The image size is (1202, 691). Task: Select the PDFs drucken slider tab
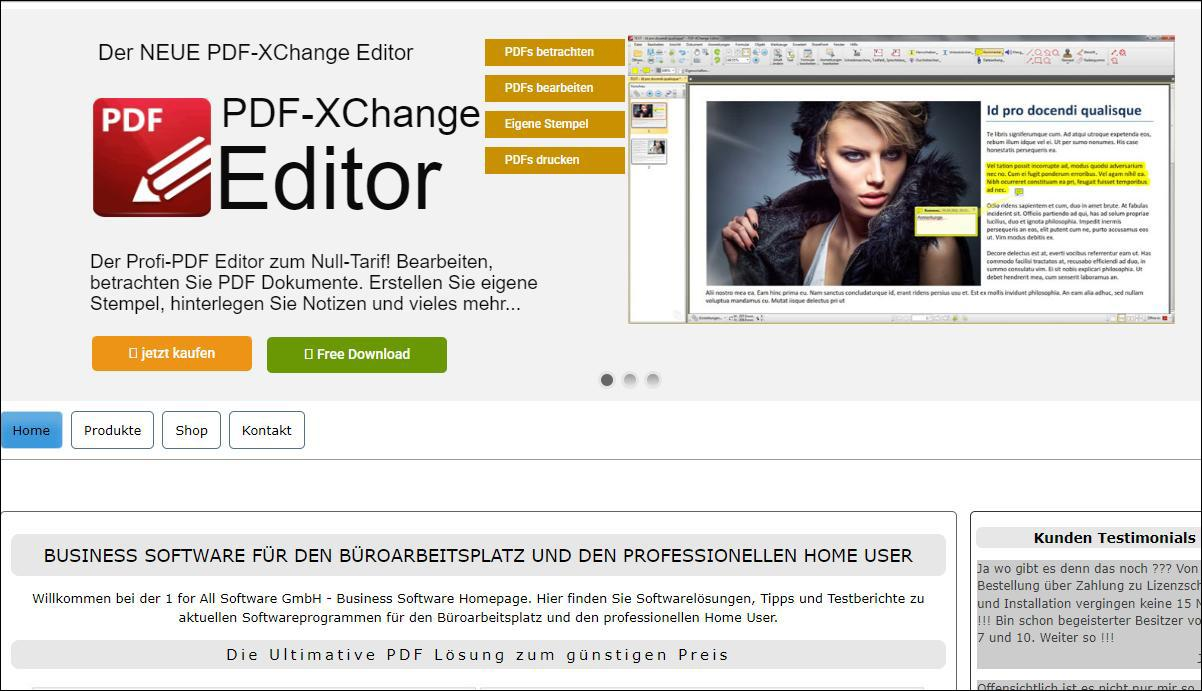(x=555, y=160)
